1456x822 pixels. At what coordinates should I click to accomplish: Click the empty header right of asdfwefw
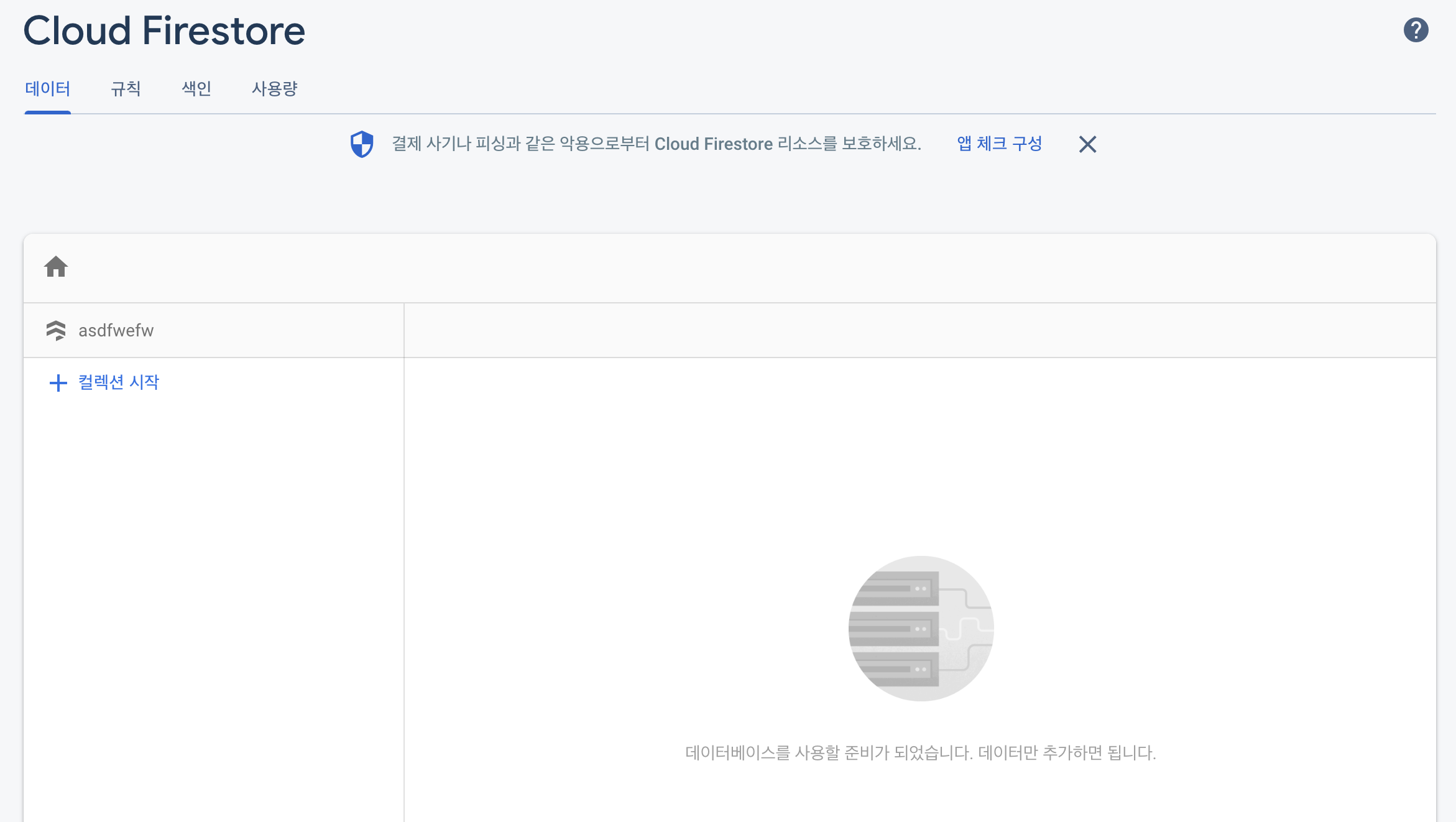pos(920,330)
